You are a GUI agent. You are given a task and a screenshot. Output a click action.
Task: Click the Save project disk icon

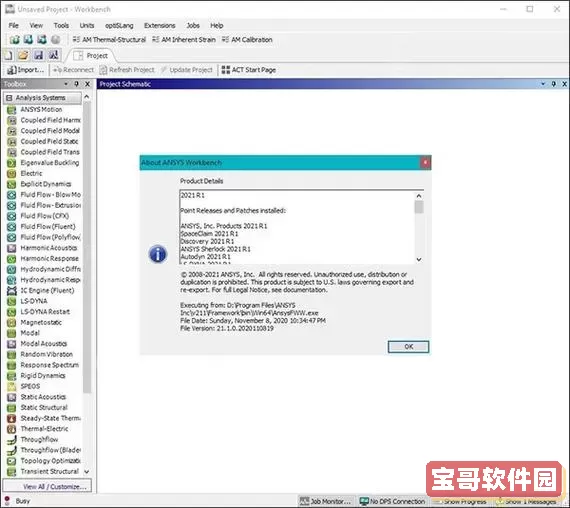coord(39,55)
